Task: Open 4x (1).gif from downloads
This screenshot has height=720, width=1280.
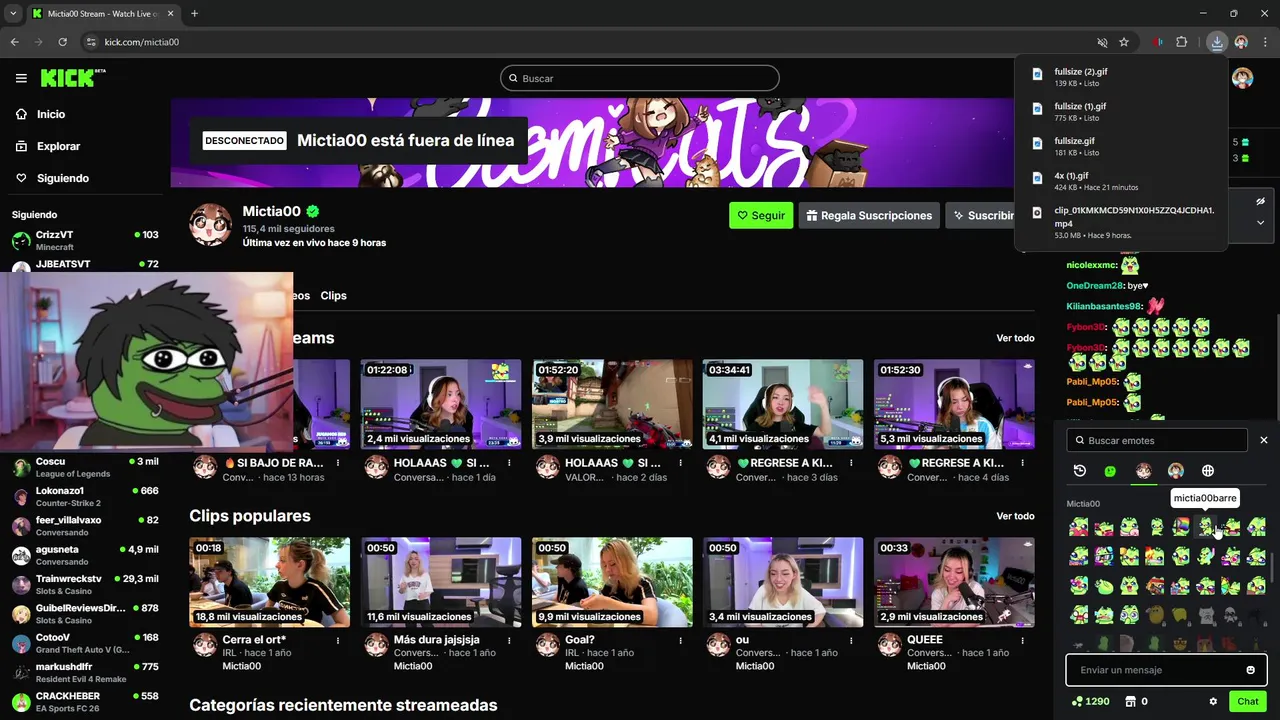Action: [x=1071, y=175]
